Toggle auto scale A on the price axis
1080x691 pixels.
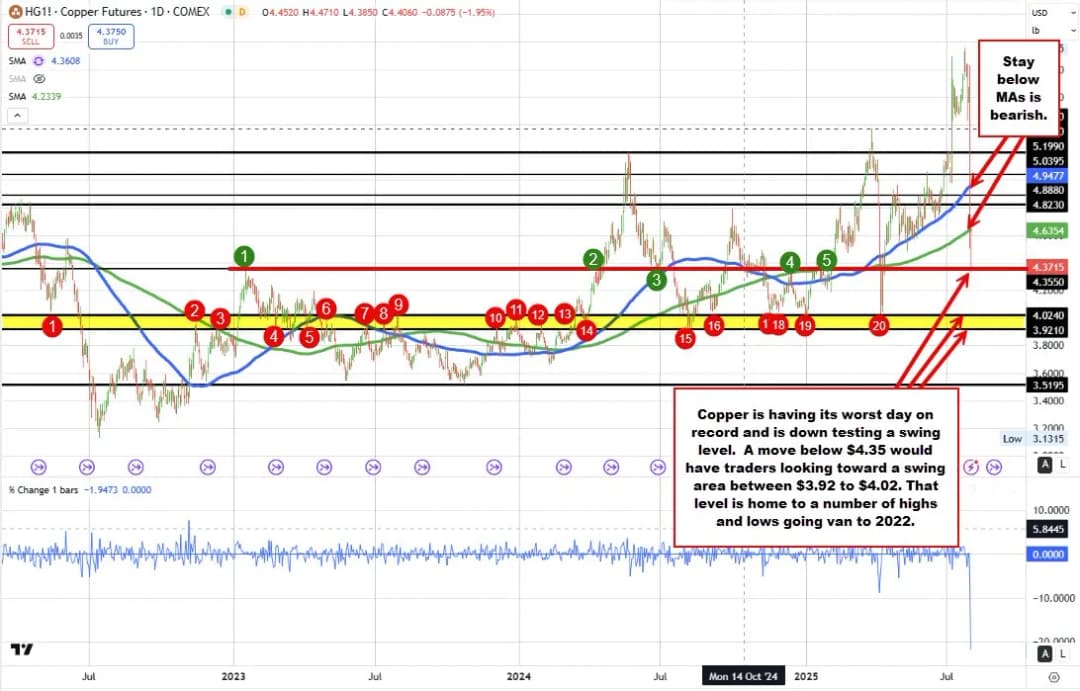[x=1044, y=465]
